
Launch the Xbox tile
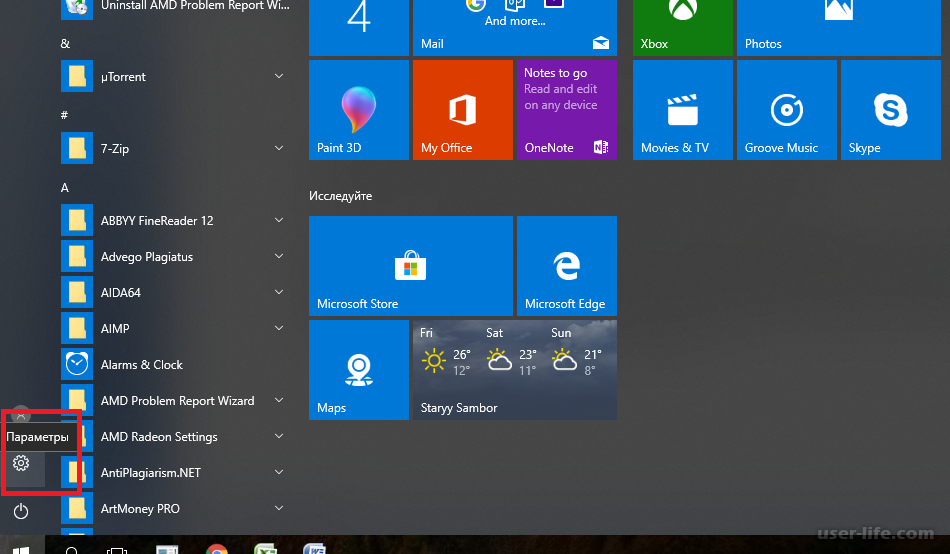coord(683,27)
